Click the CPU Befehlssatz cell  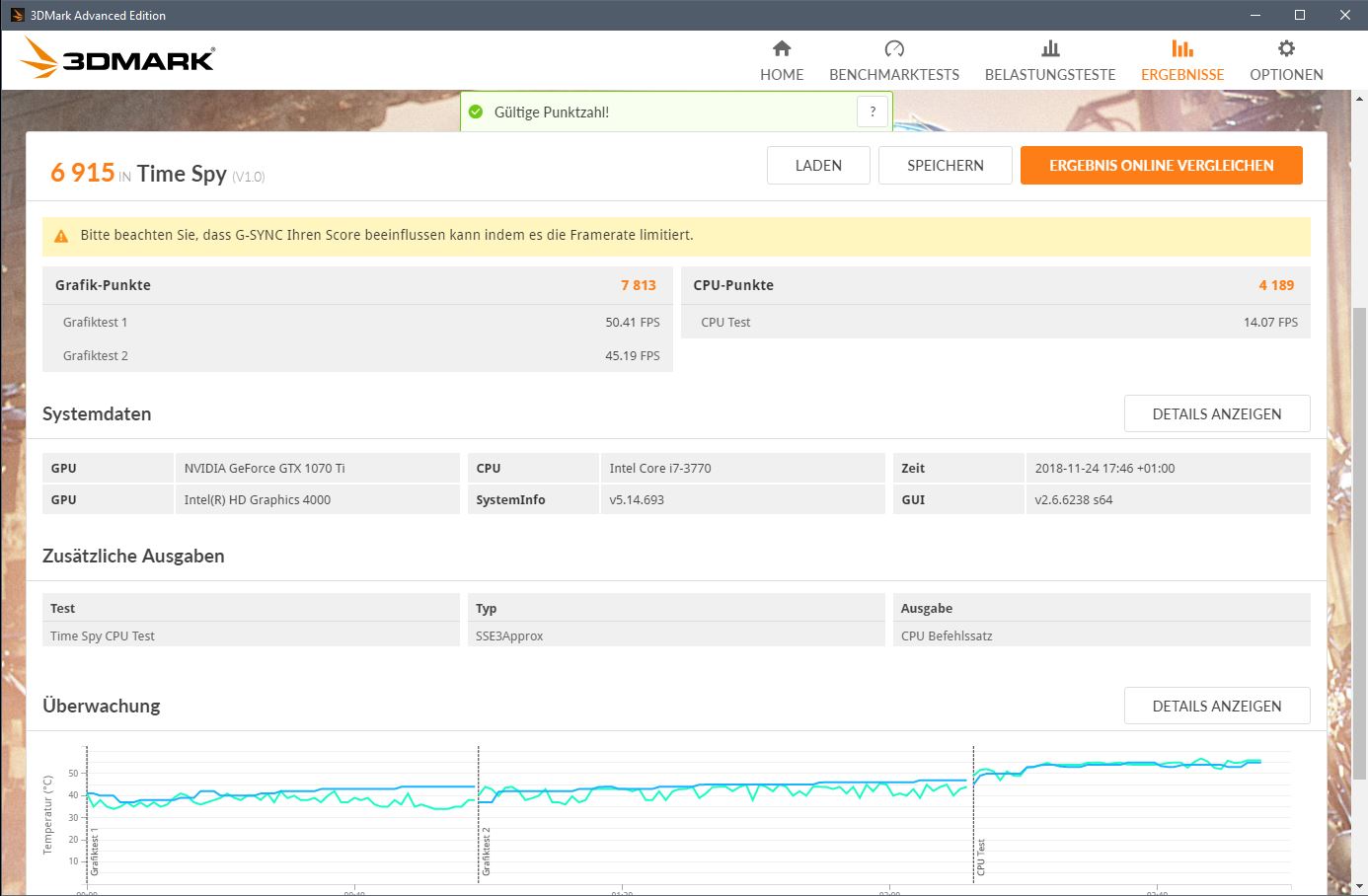click(1102, 636)
